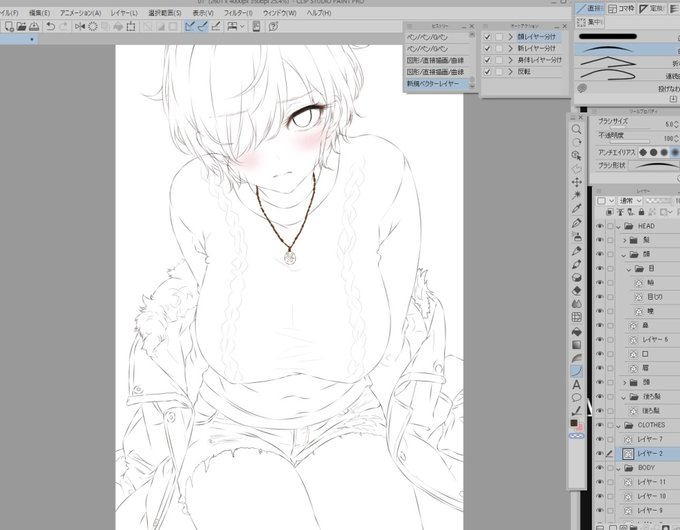Hide the BODY folder layer

click(600, 468)
